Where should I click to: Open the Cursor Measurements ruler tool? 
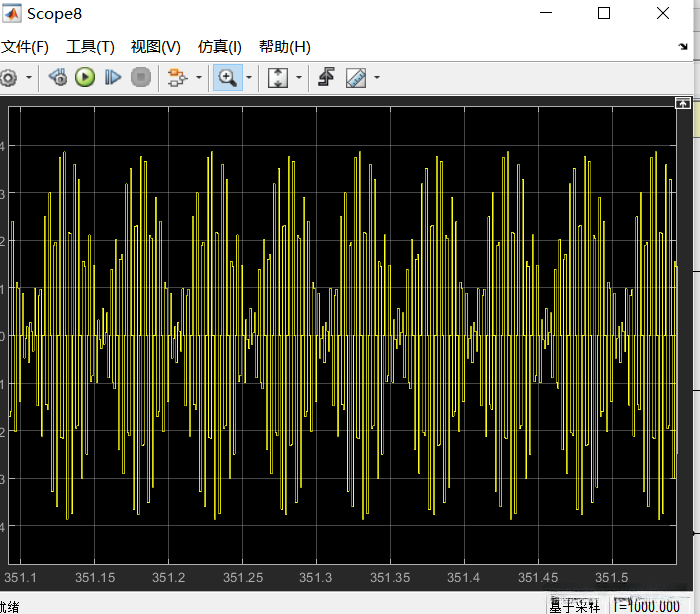point(356,77)
